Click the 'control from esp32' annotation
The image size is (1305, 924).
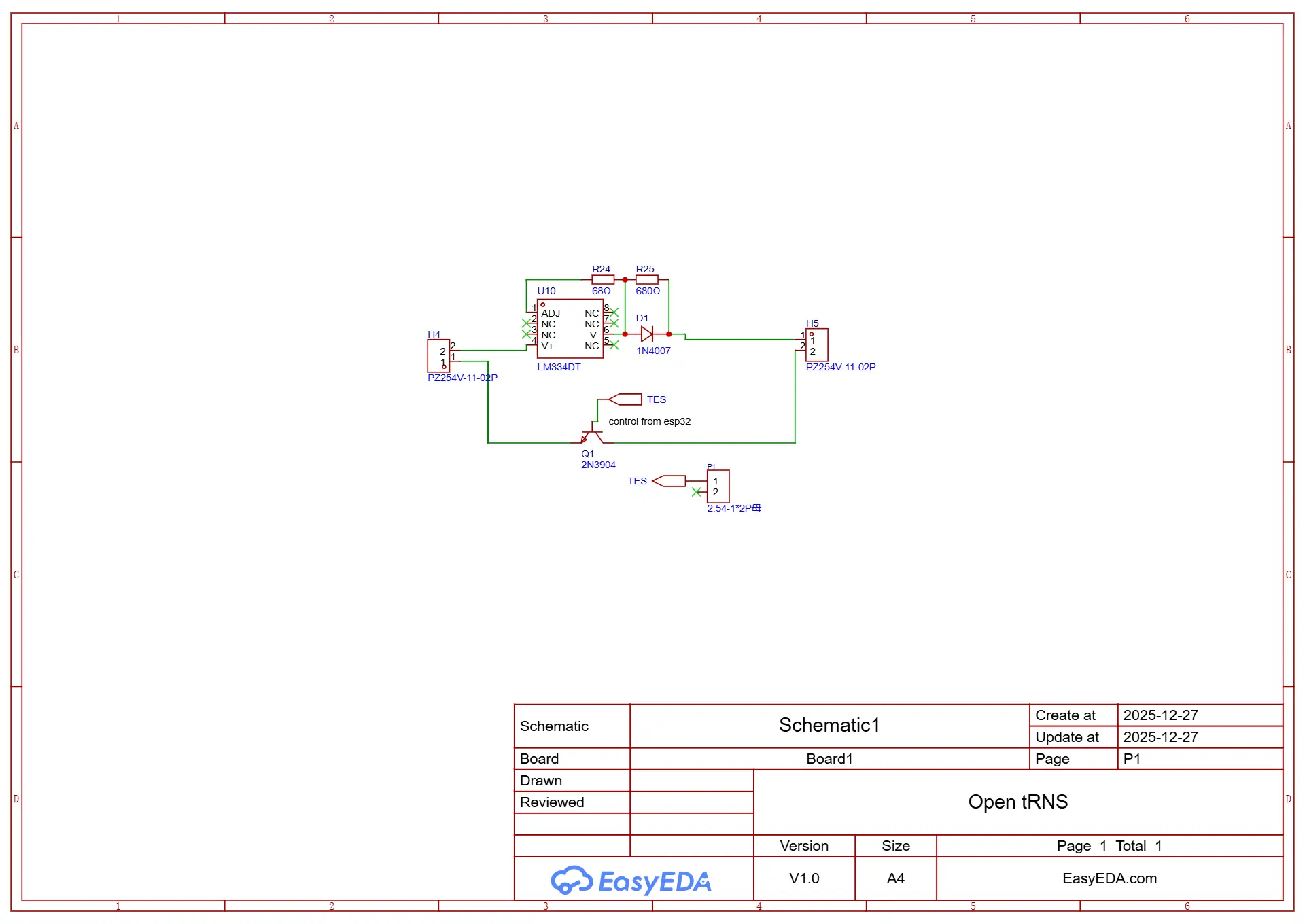[x=650, y=421]
